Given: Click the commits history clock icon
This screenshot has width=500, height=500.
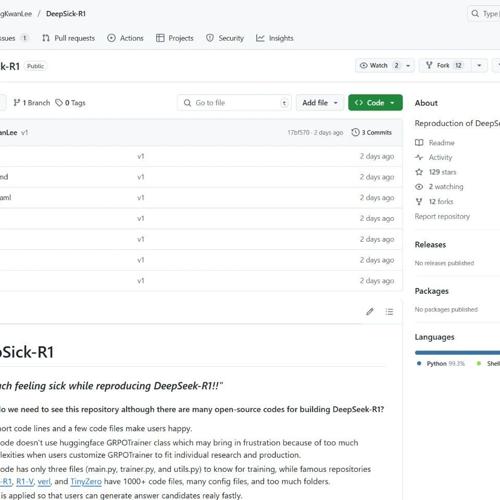Looking at the screenshot, I should 355,132.
